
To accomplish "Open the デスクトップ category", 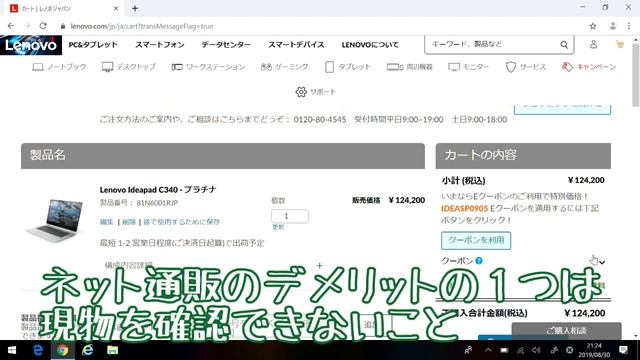I will click(129, 67).
